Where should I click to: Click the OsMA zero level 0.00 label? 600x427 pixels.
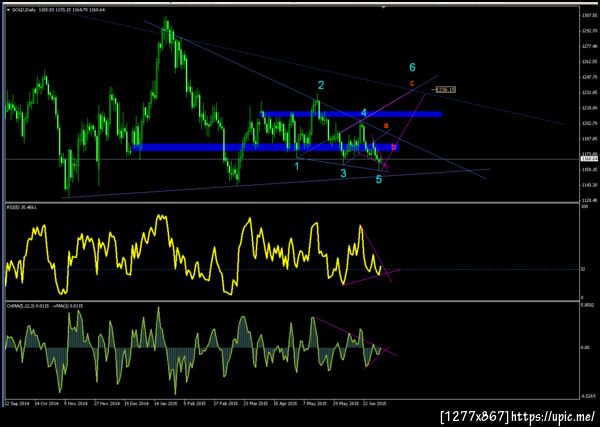[584, 347]
